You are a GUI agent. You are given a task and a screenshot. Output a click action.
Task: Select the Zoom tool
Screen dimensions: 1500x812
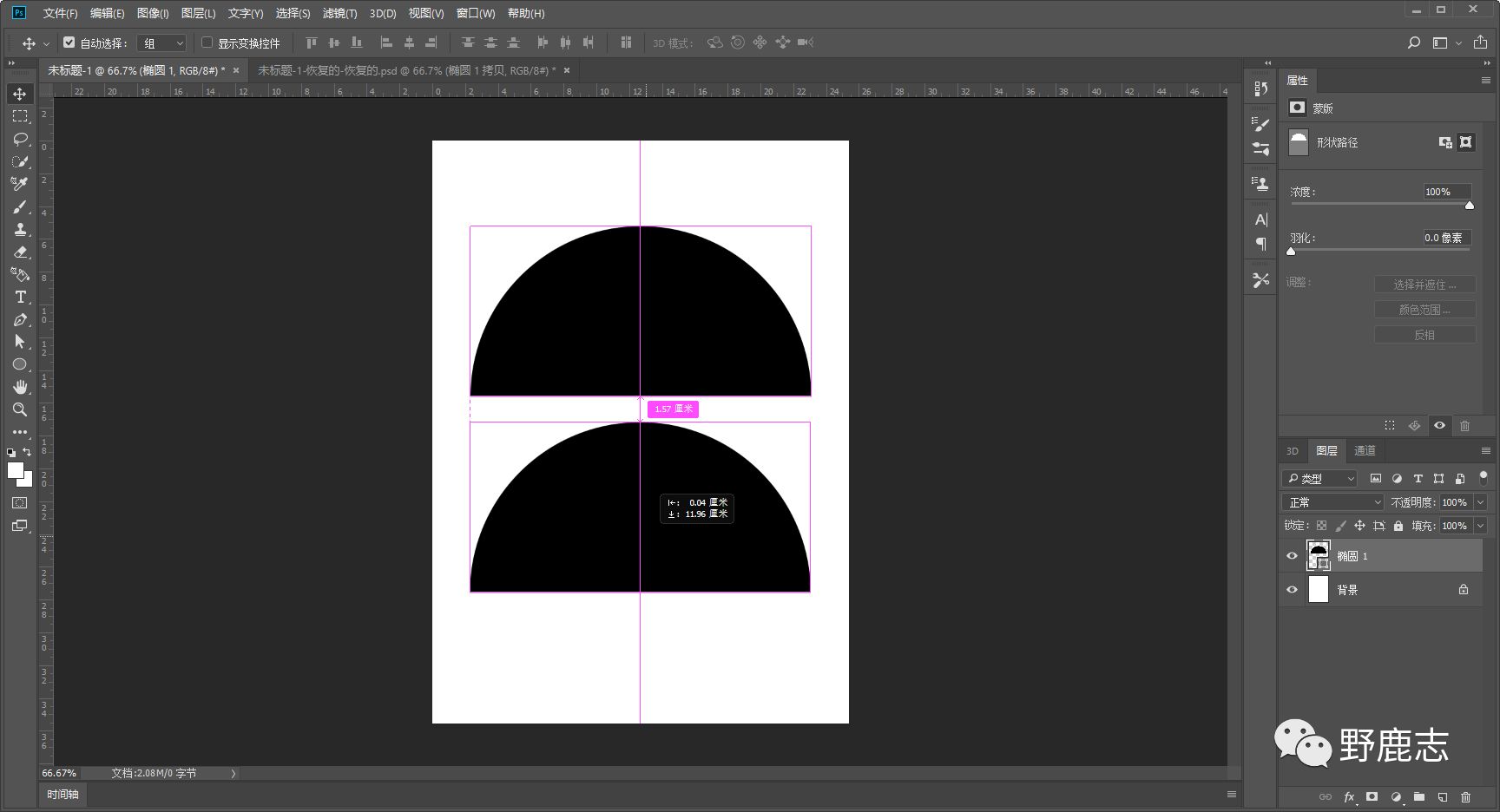(x=20, y=409)
